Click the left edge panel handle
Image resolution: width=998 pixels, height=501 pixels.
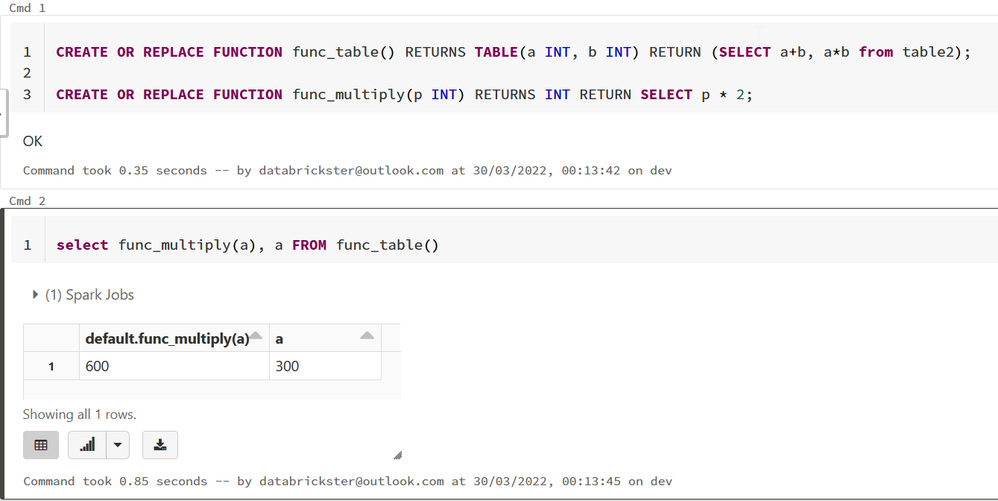[3, 106]
